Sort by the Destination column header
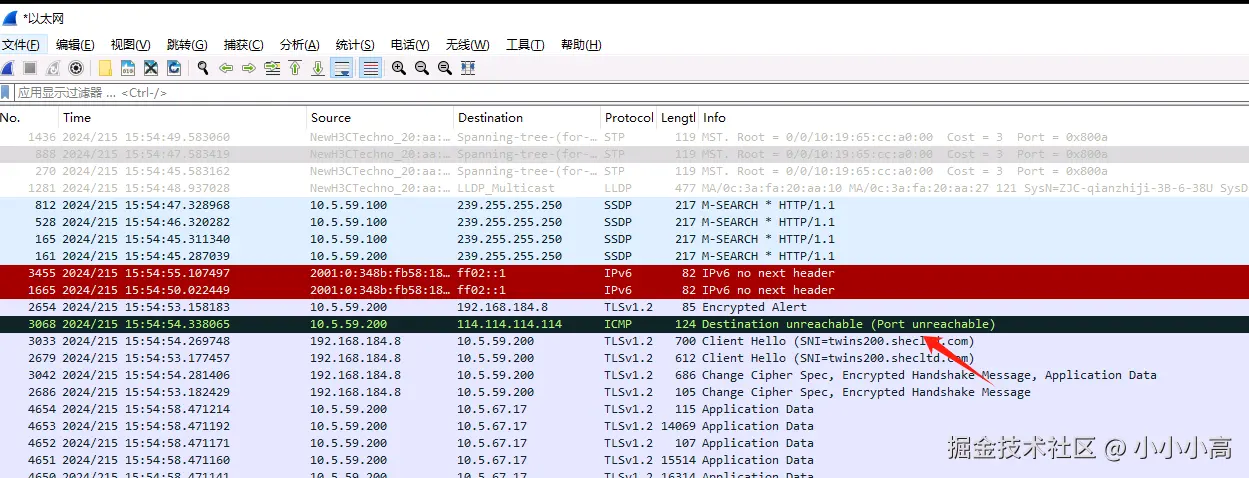 pos(527,118)
